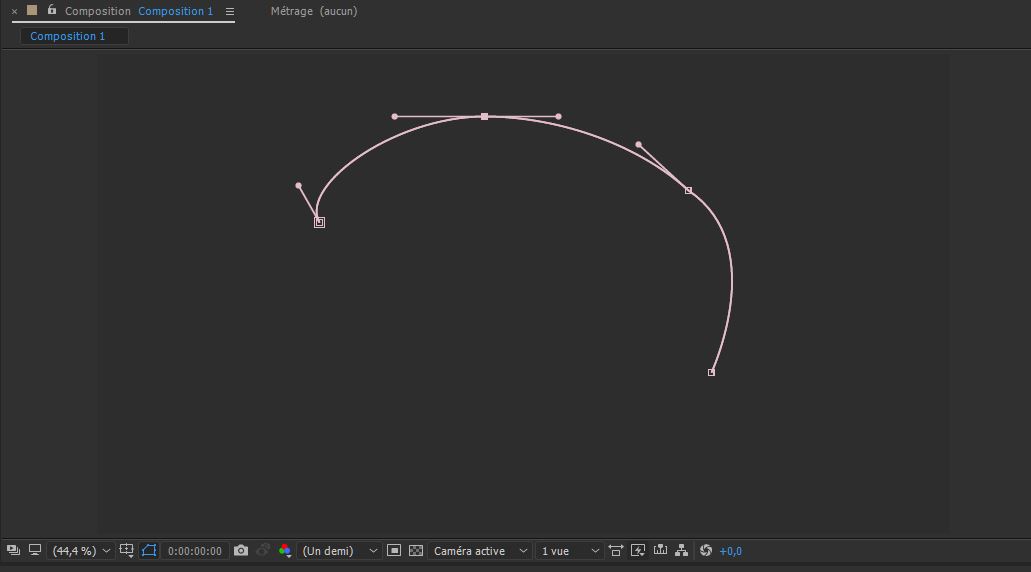Click the RGB channel color circles icon
The height and width of the screenshot is (572, 1031).
(x=285, y=551)
